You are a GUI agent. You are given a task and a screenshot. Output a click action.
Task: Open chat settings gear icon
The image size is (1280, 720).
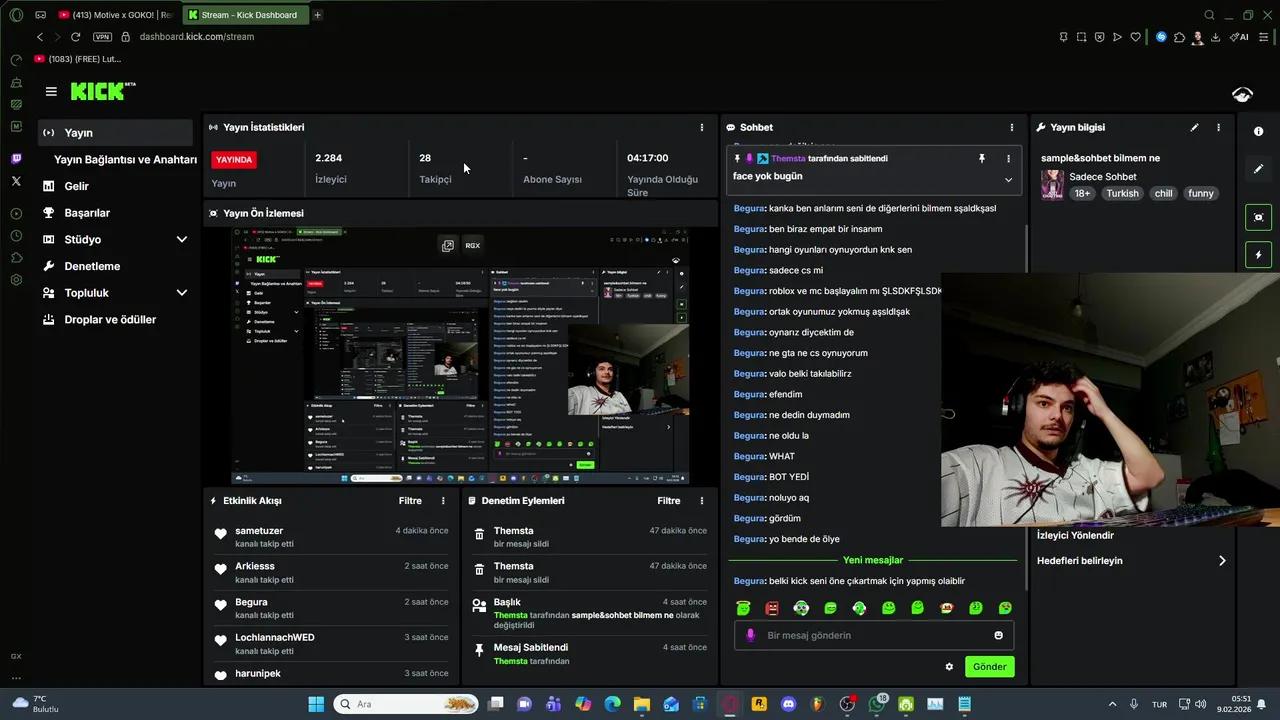[x=949, y=667]
